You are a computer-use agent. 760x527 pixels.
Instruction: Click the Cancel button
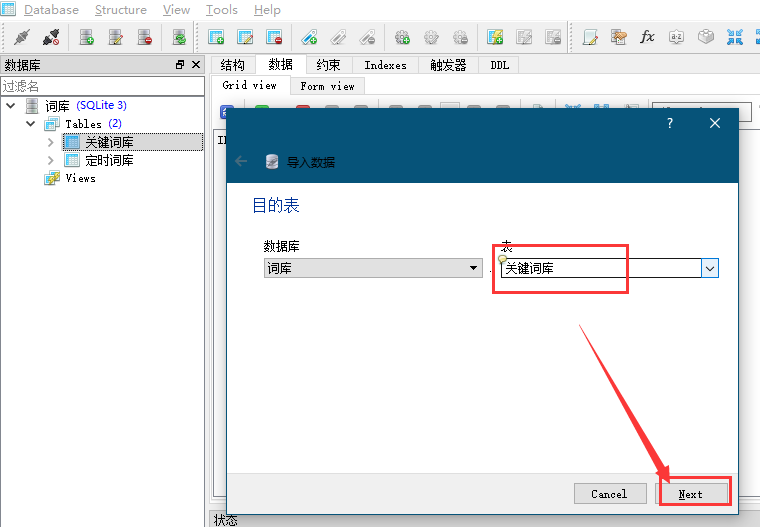[x=609, y=493]
